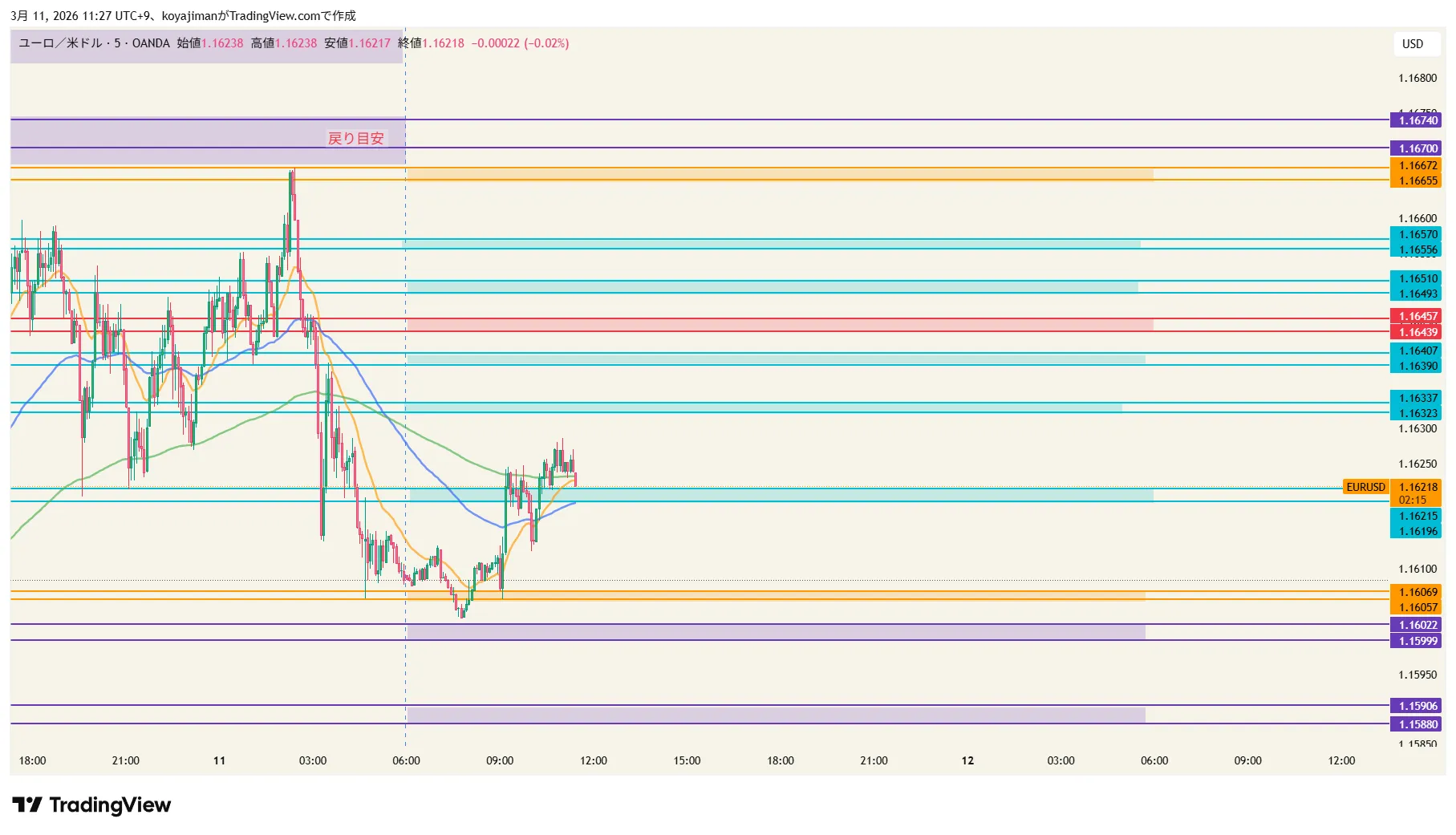Select the orange 1.16057 price label
This screenshot has width=1456, height=835.
(1415, 607)
